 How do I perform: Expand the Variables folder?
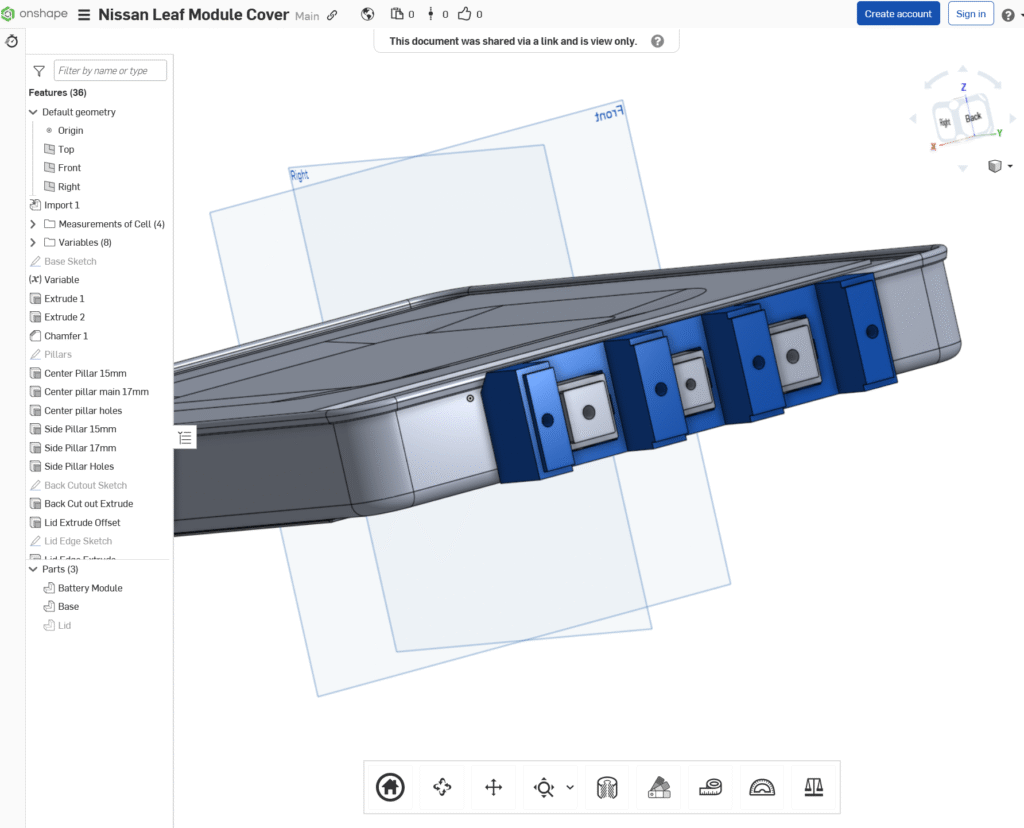[33, 243]
